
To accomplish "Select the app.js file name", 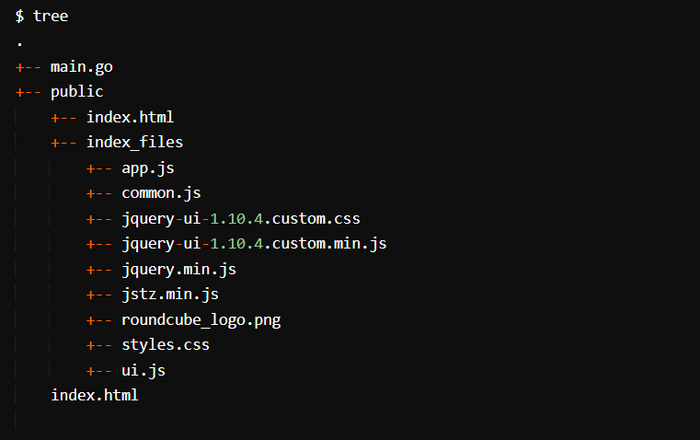I will tap(148, 168).
